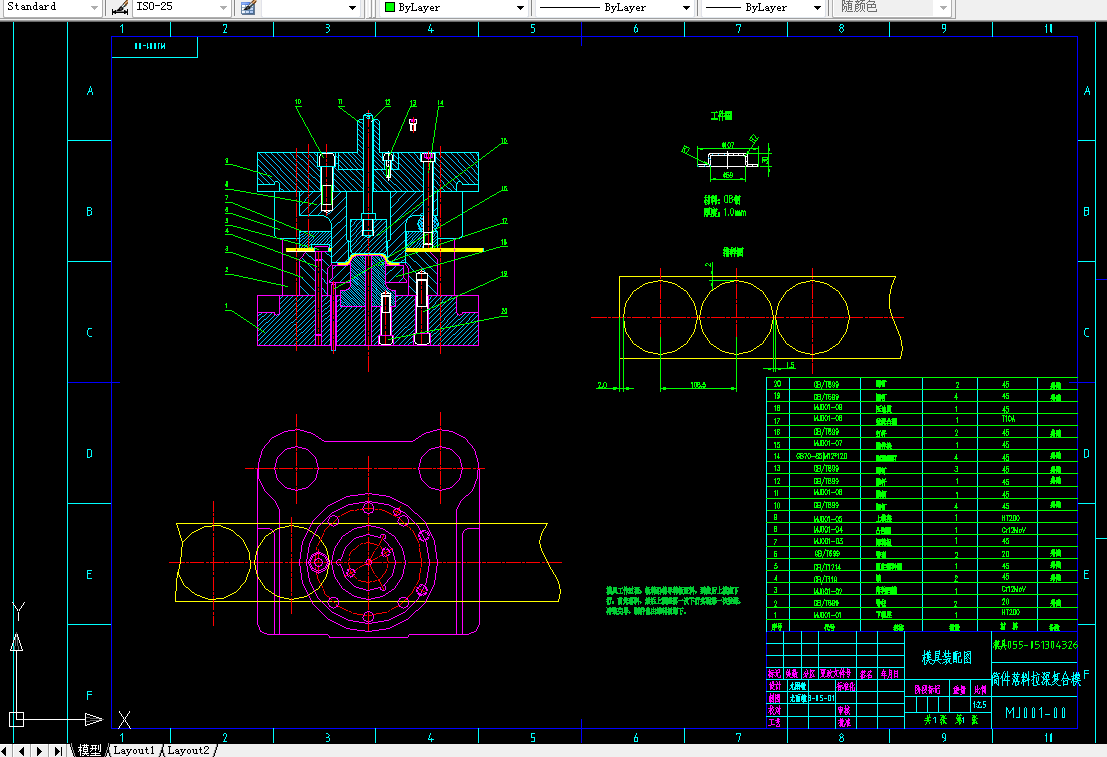This screenshot has width=1107, height=757.
Task: Select the ø59 diameter dimension text
Action: [x=728, y=174]
